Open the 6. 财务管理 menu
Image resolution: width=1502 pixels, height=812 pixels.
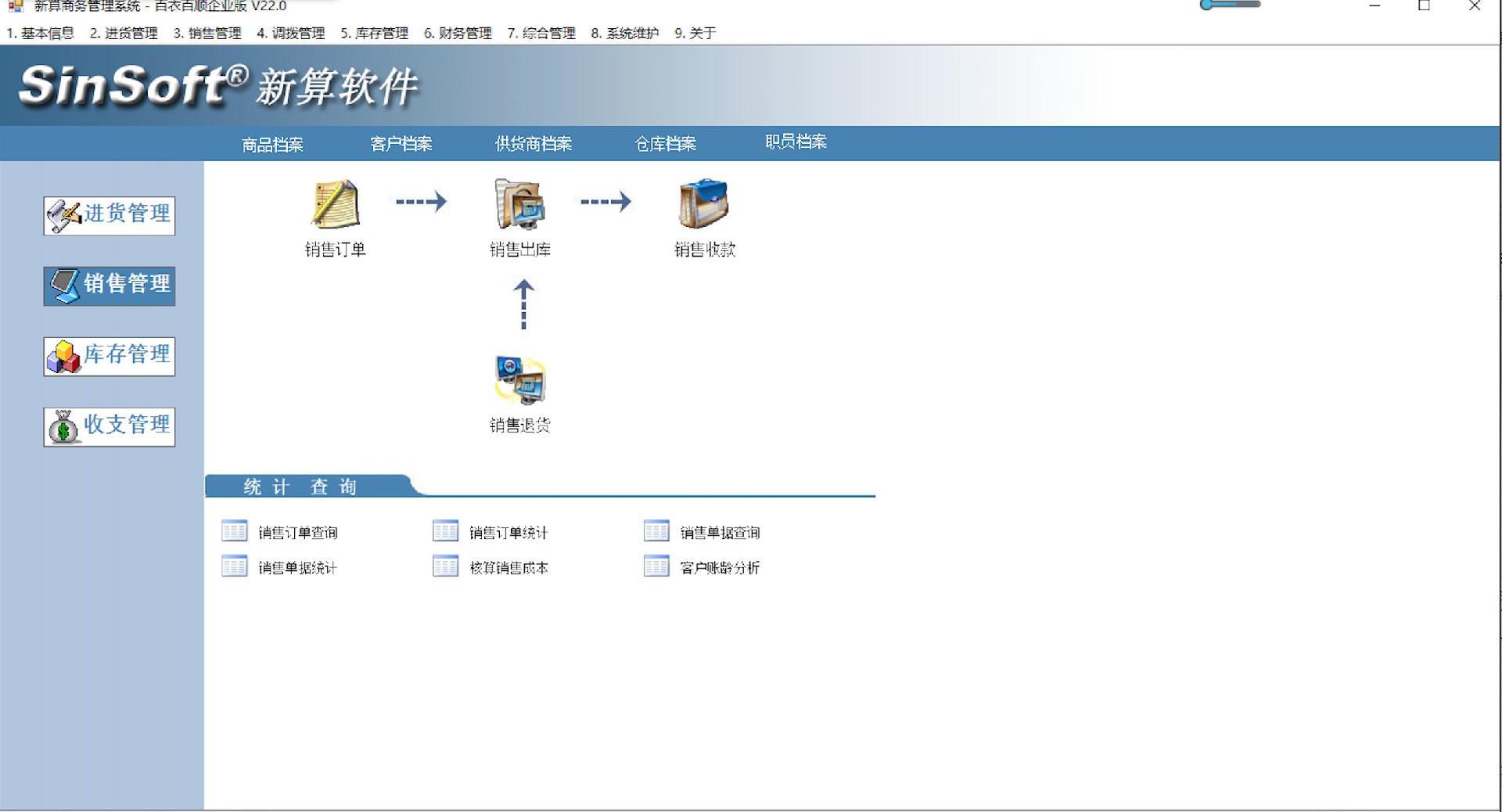pyautogui.click(x=458, y=33)
